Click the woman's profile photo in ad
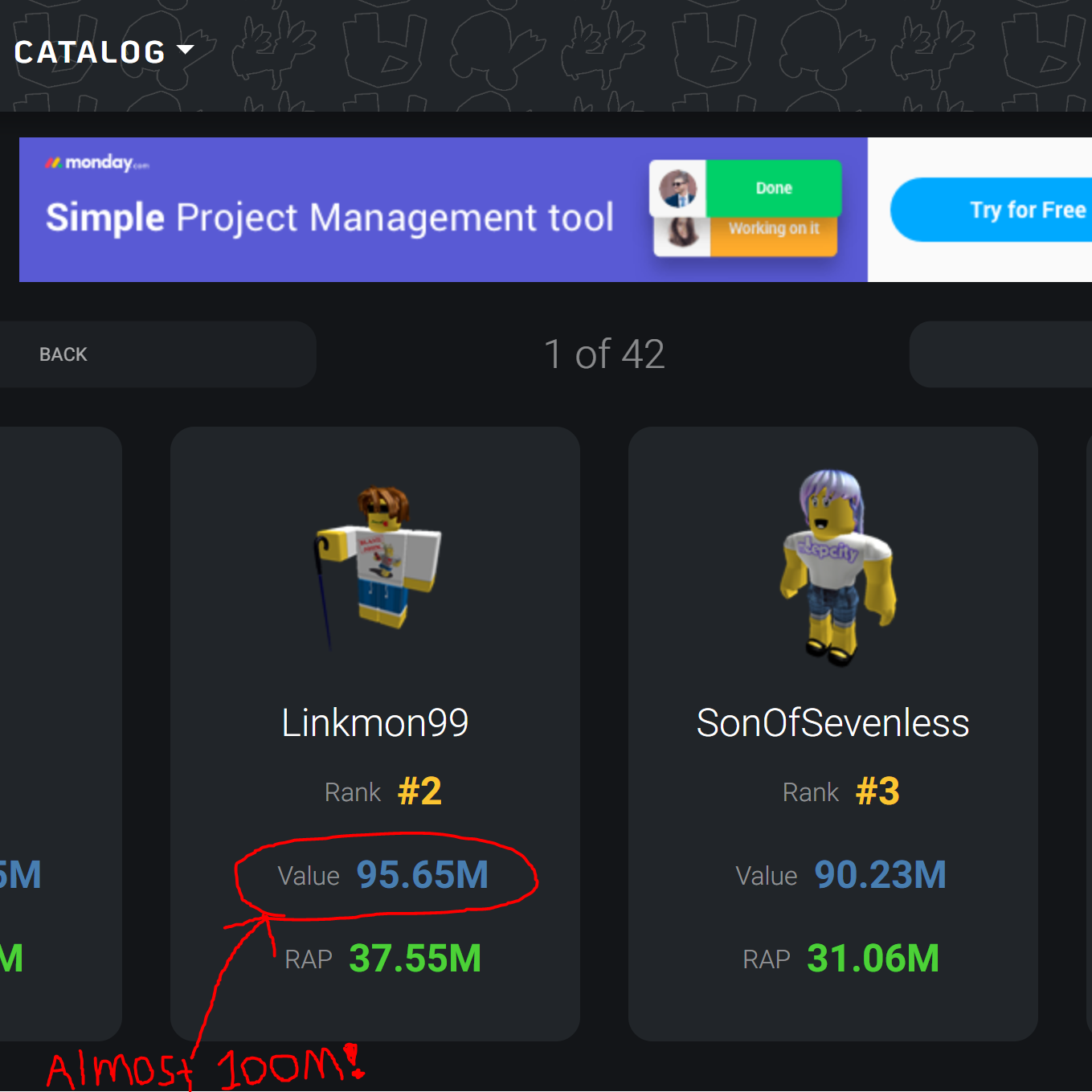The image size is (1092, 1092). (683, 233)
